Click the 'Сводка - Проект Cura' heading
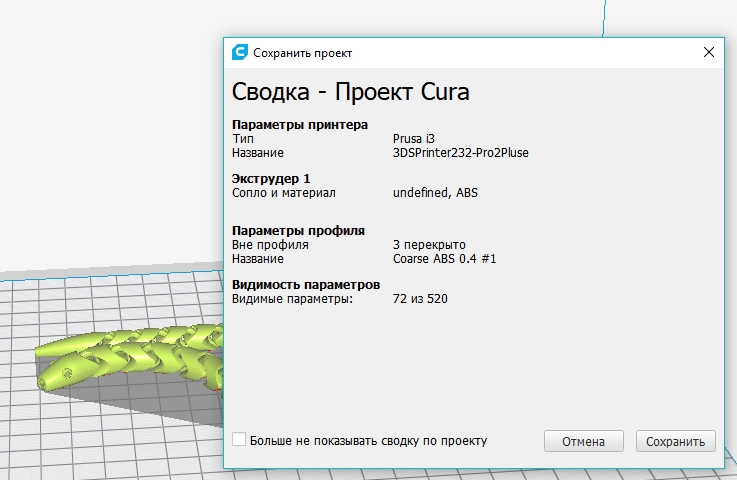Viewport: 737px width, 480px height. [351, 92]
